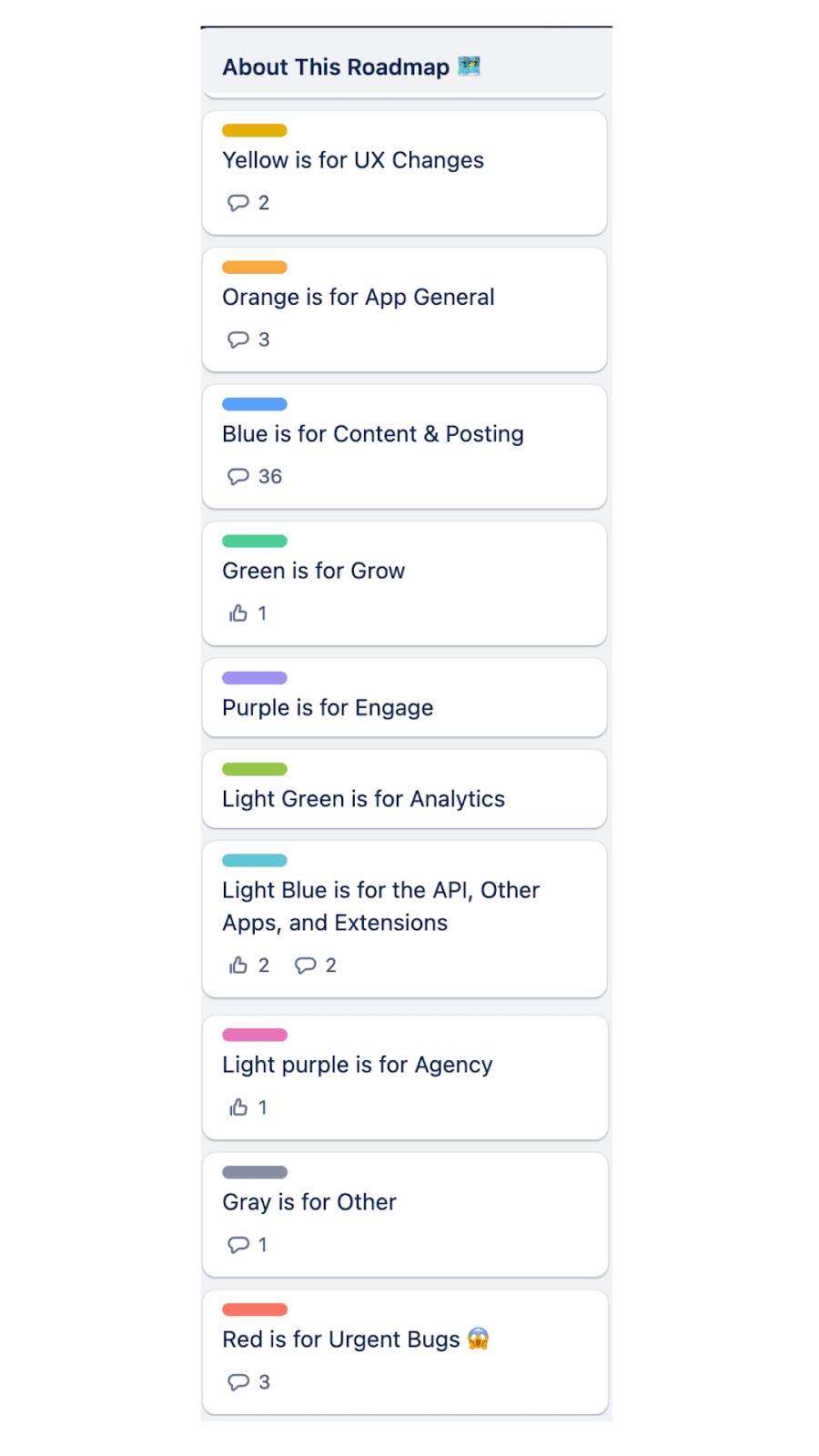Image resolution: width=819 pixels, height=1456 pixels.
Task: Click the yellow label bar on the UX Changes card
Action: [x=254, y=130]
